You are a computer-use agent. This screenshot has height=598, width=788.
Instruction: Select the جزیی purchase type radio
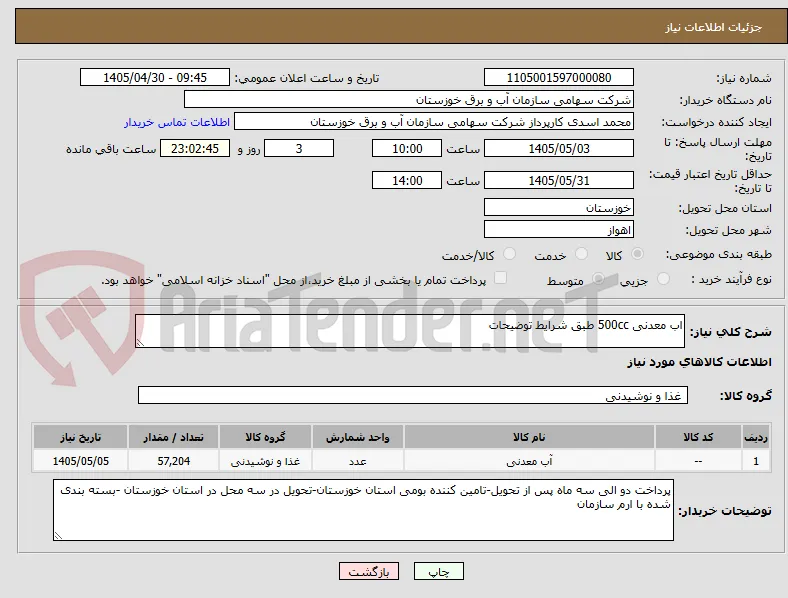(x=663, y=278)
